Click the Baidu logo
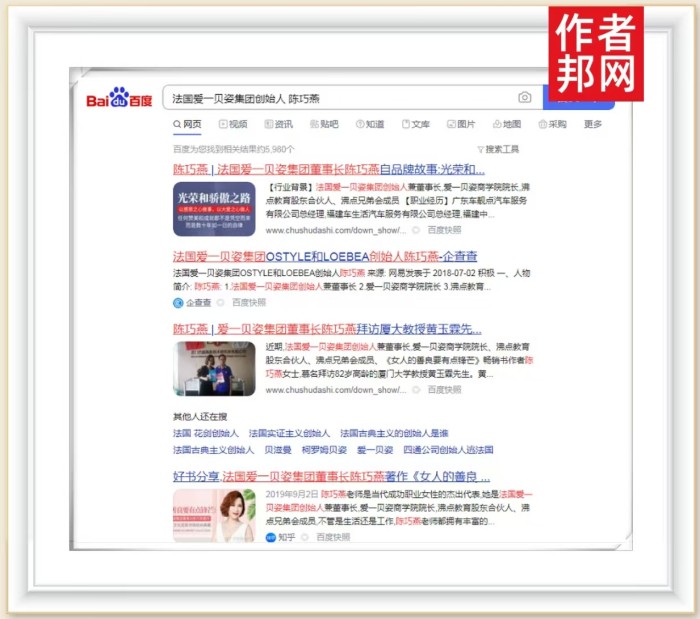 [x=119, y=99]
